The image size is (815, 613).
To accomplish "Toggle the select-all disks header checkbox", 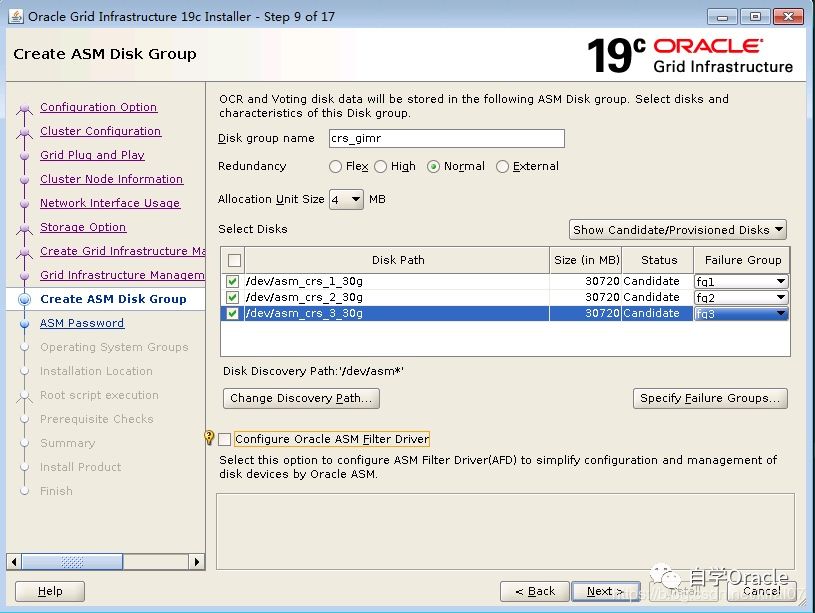I will (234, 260).
